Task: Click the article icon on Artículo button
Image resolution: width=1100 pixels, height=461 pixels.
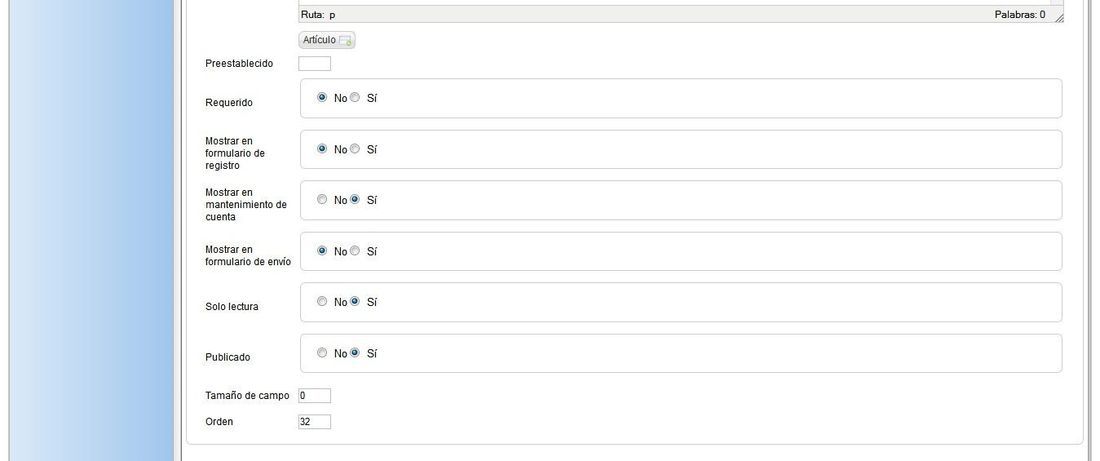Action: (345, 41)
